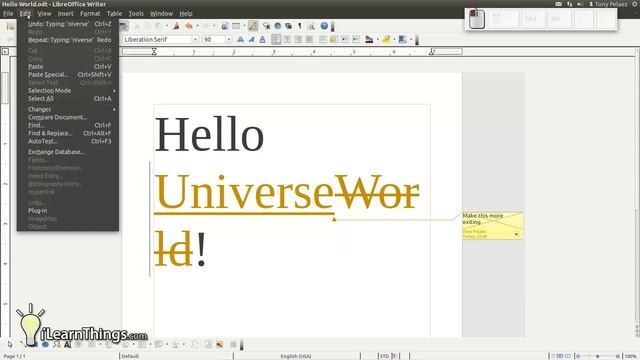Open Undo history dropdown arrow
This screenshot has height=360, width=640.
197,26
